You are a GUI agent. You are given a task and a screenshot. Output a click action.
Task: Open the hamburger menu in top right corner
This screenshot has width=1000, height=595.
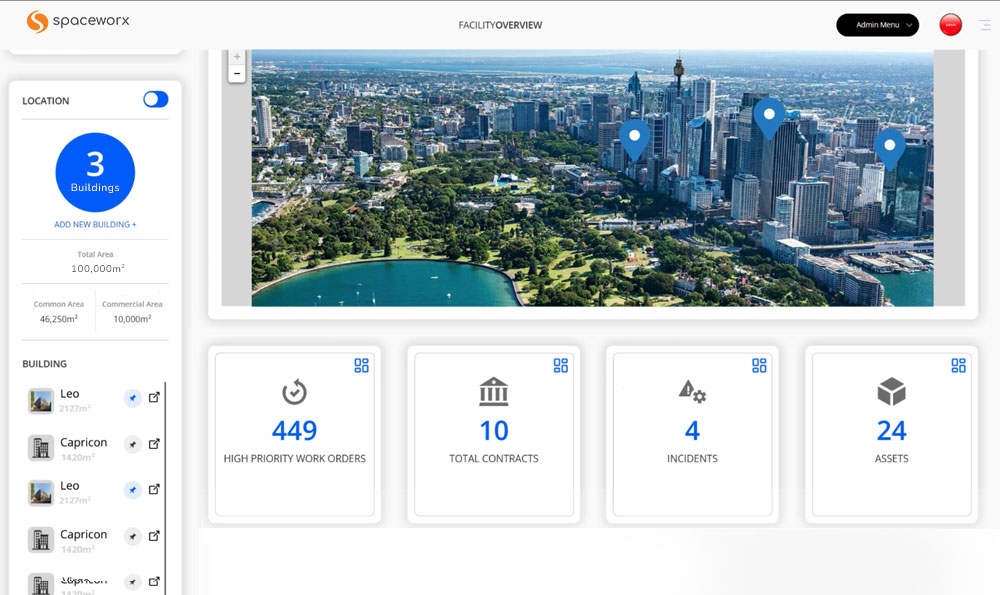(x=984, y=24)
